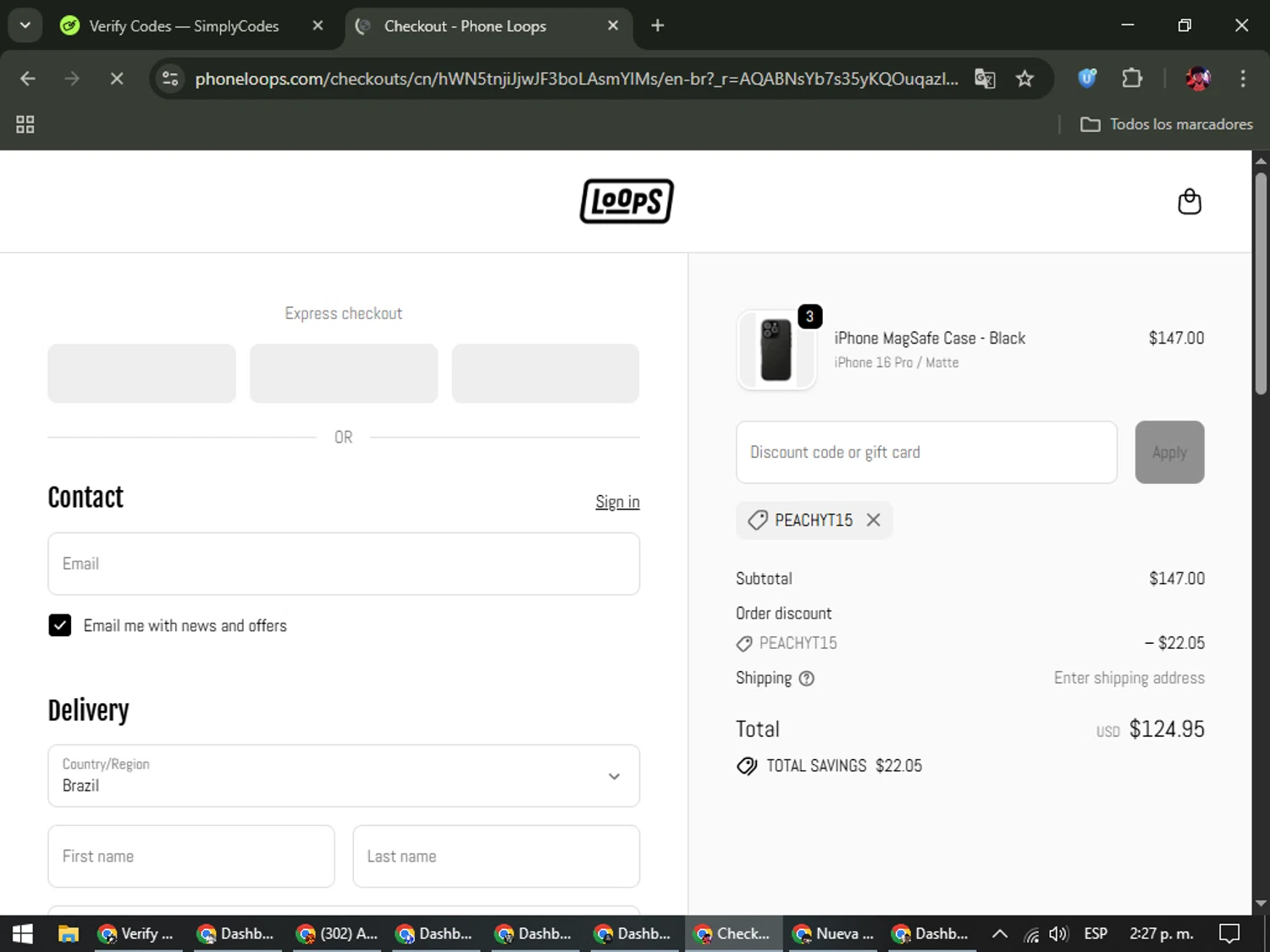Close the Checkout - Phone Loops tab

click(x=613, y=25)
